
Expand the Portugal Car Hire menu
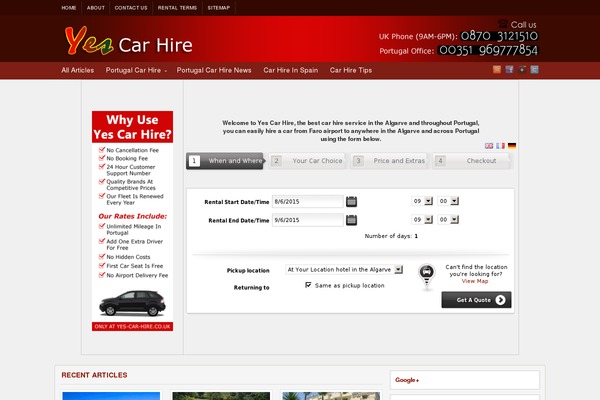(x=136, y=70)
